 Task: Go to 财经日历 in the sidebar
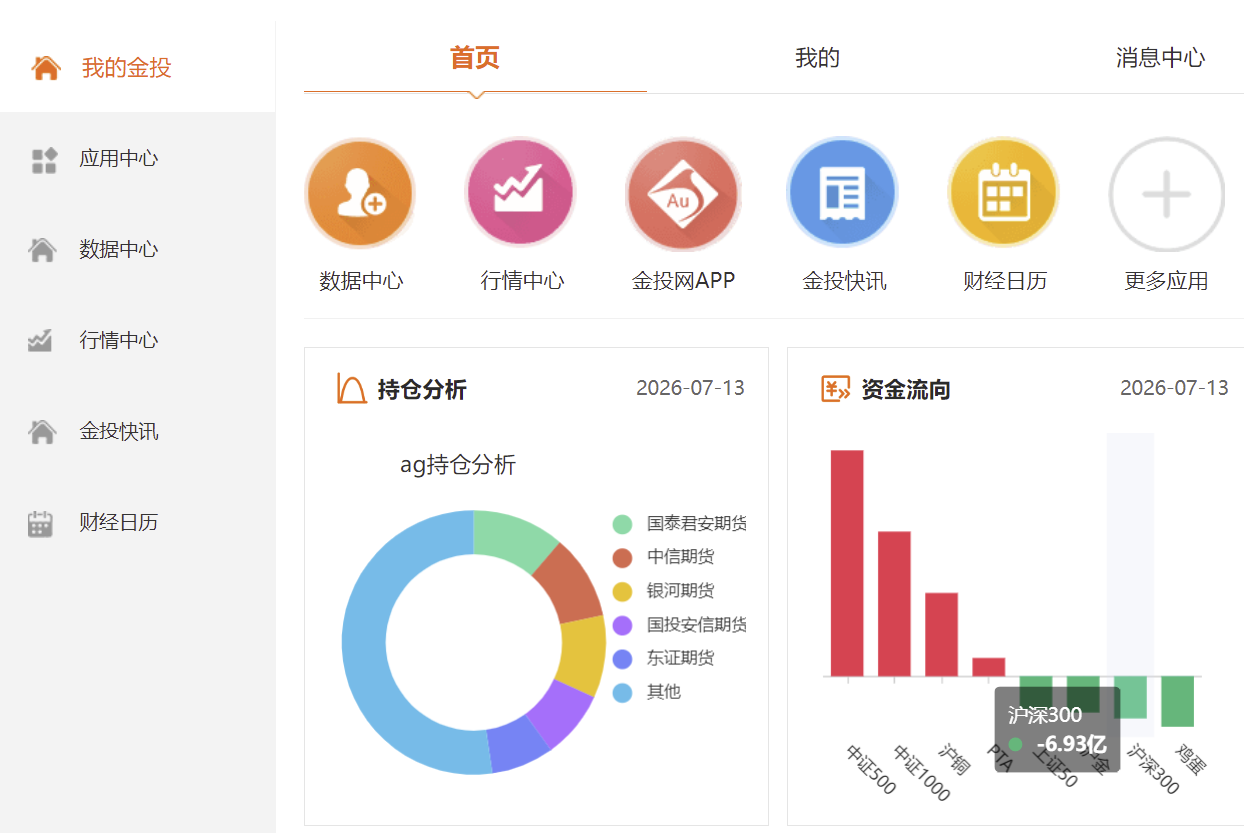click(x=119, y=523)
